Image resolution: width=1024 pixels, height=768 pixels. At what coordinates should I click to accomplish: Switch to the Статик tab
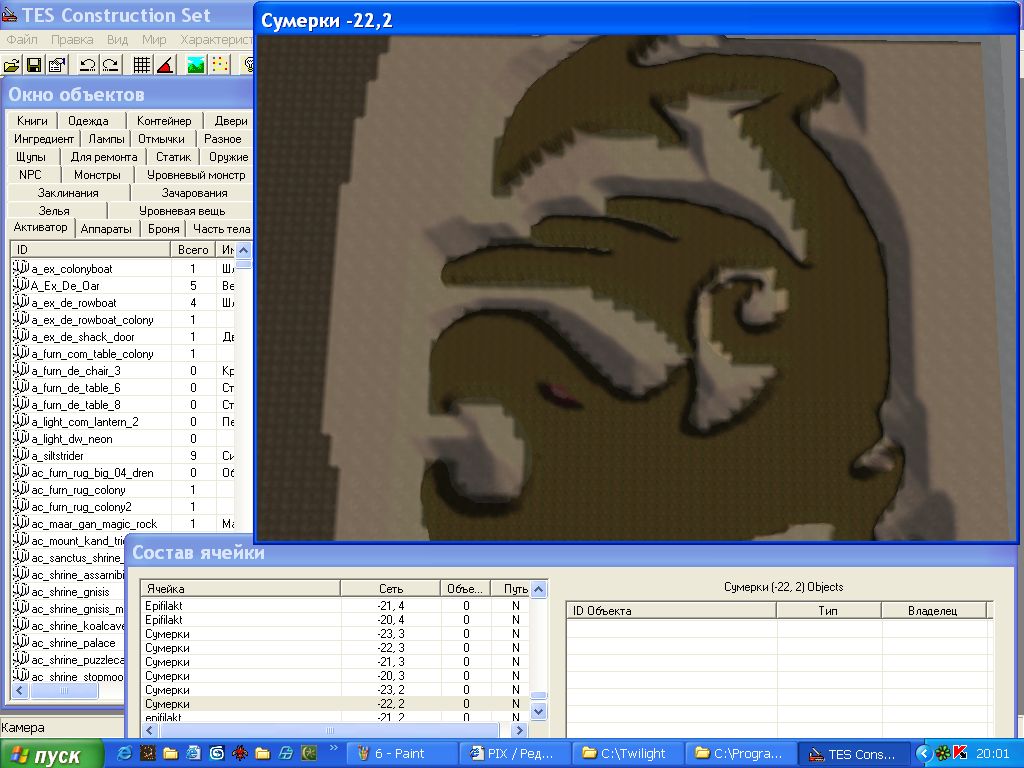(x=173, y=157)
